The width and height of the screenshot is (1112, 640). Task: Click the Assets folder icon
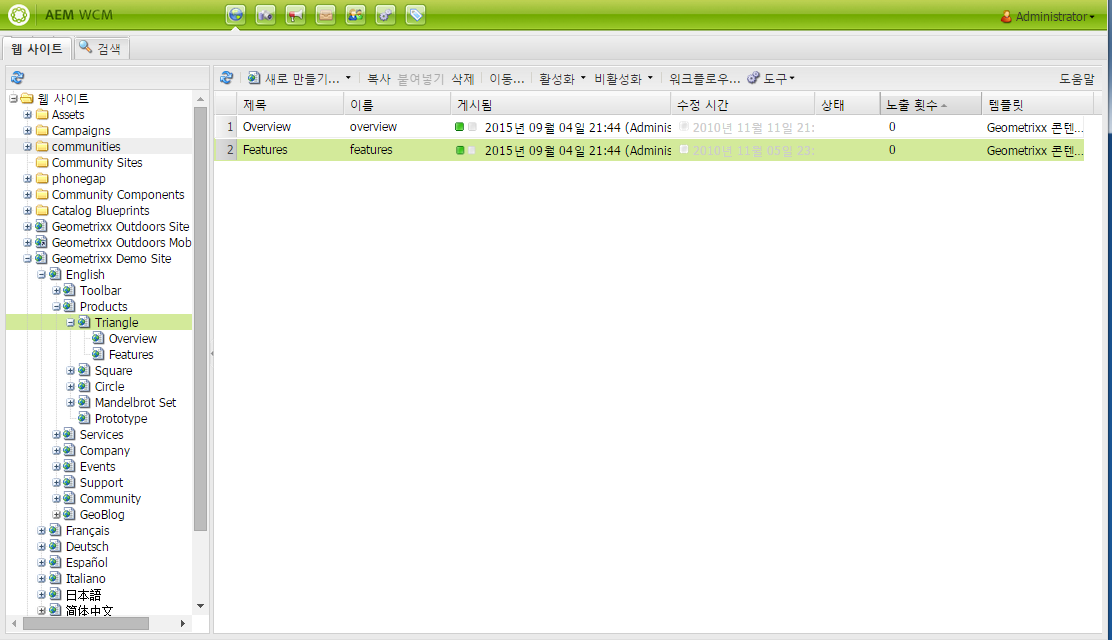pos(42,114)
